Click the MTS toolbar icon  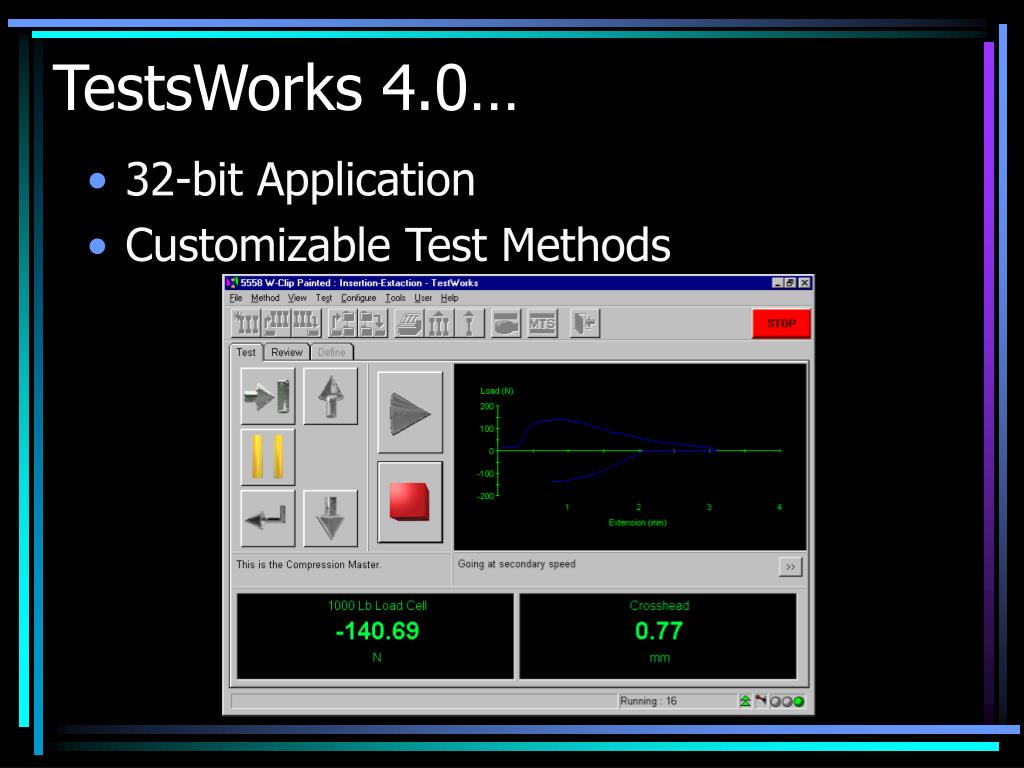[542, 323]
